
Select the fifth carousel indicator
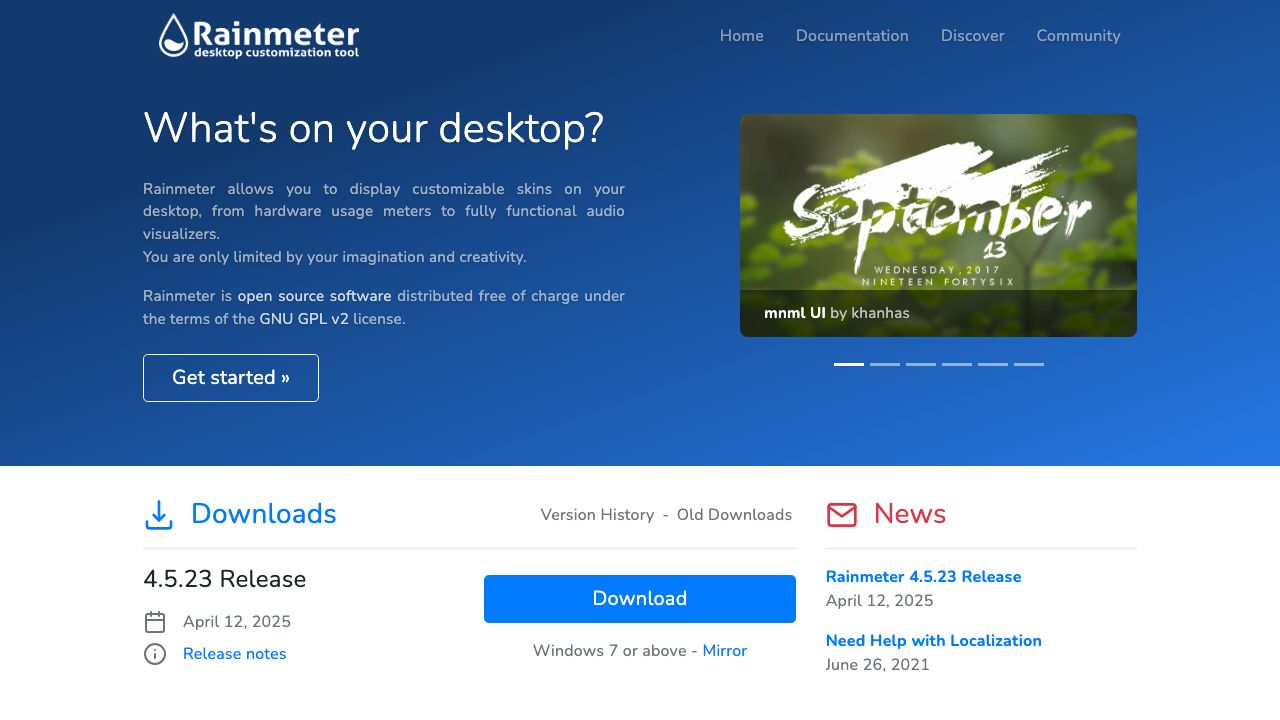click(x=993, y=365)
